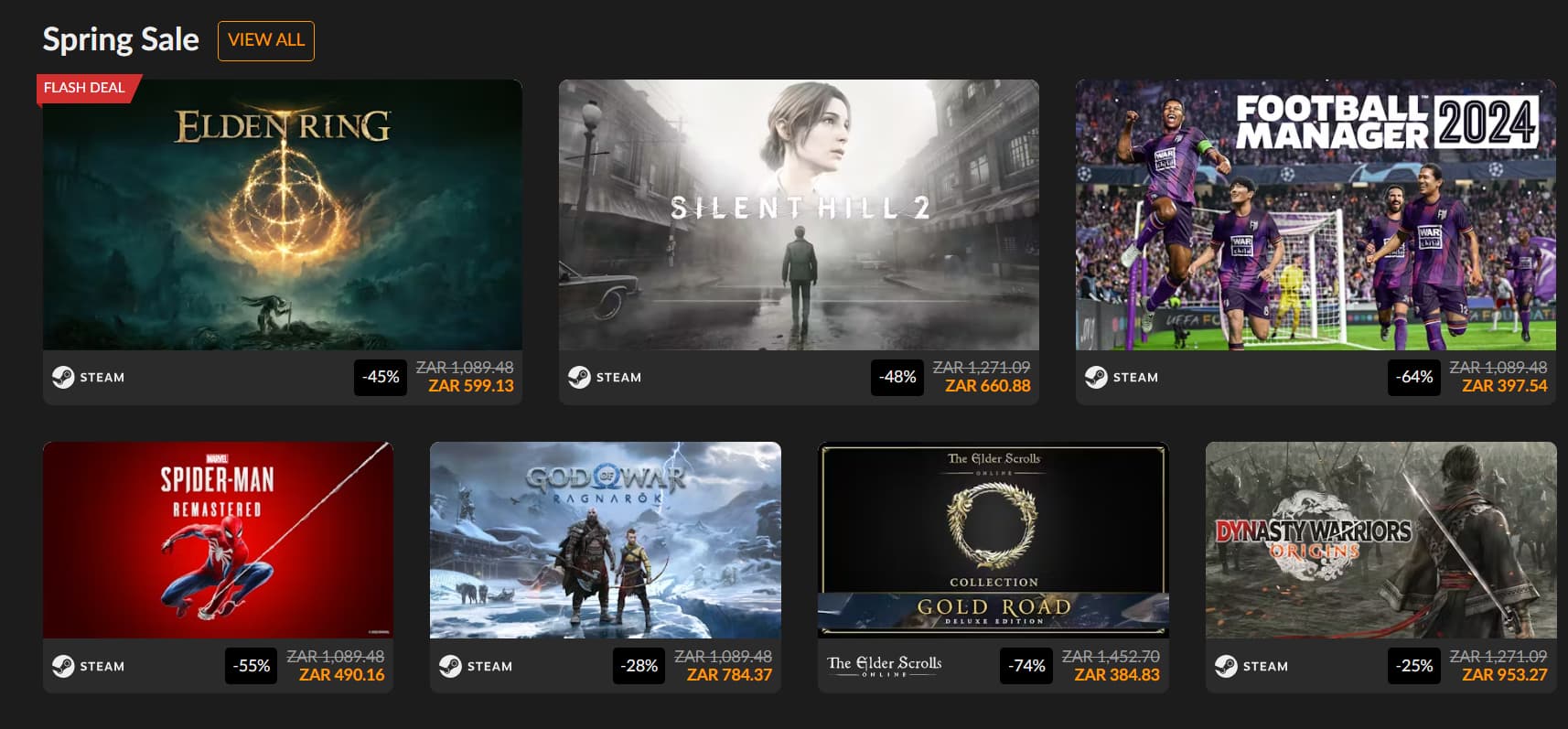Click the -45% discount badge
The image size is (1568, 729).
(381, 377)
